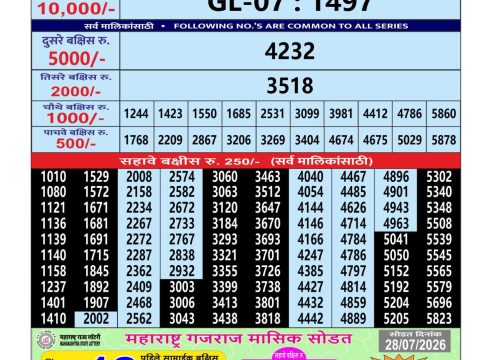Select fifth prize number 4675
The image size is (480, 360).
point(375,140)
